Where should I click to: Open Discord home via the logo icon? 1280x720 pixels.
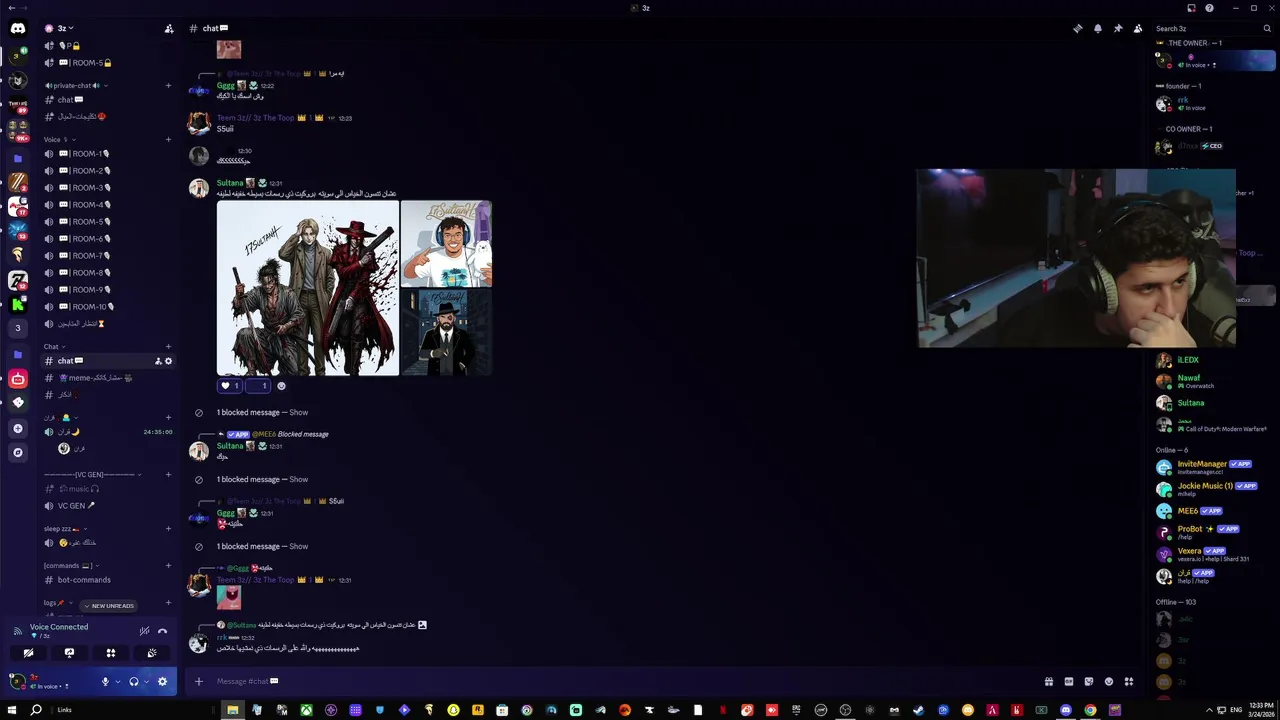pos(18,28)
